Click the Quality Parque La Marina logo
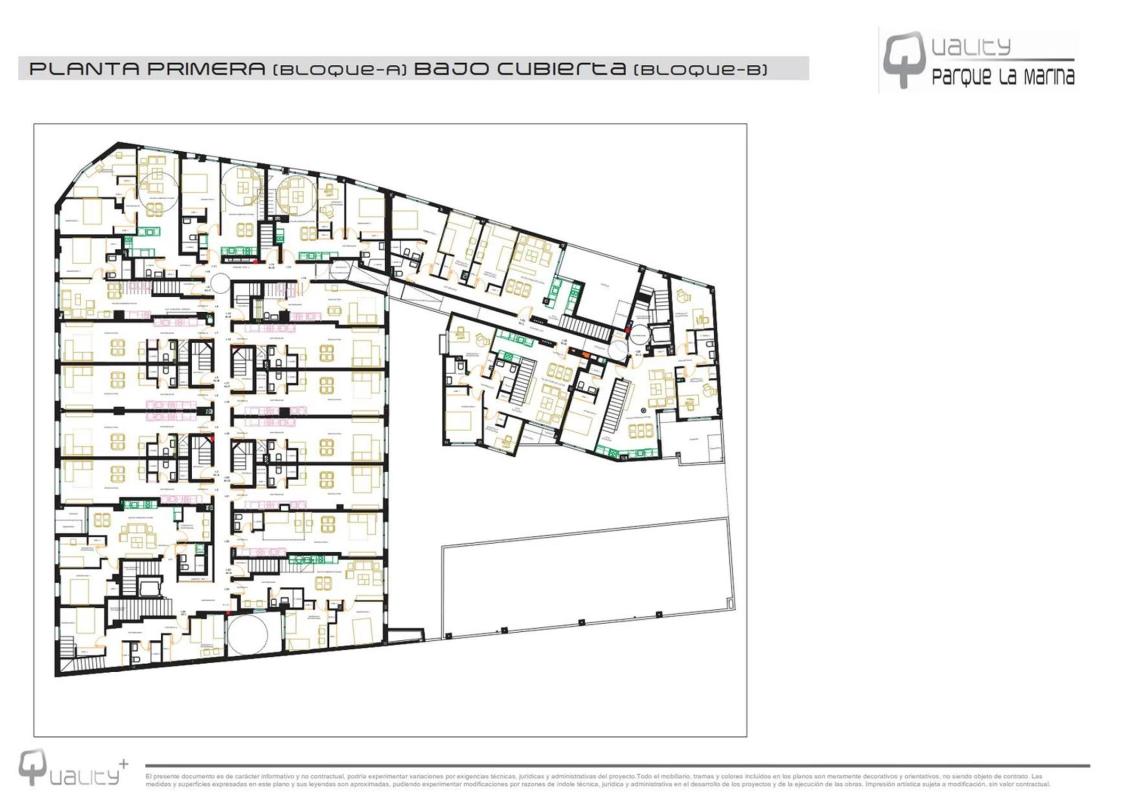This screenshot has width=1132, height=800. click(x=977, y=60)
